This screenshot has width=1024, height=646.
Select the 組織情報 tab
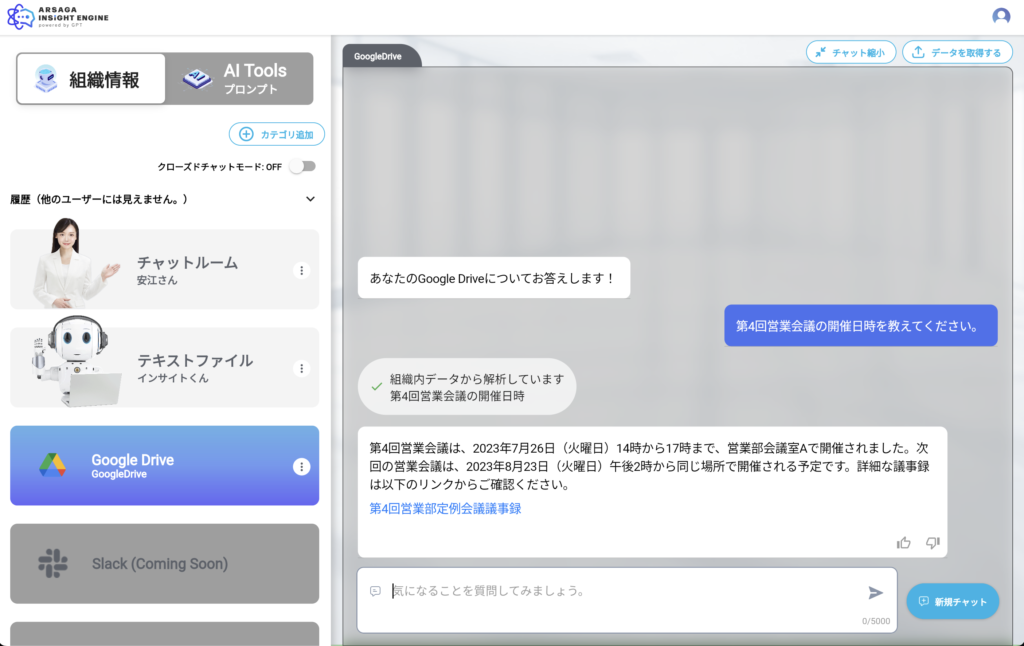click(91, 79)
